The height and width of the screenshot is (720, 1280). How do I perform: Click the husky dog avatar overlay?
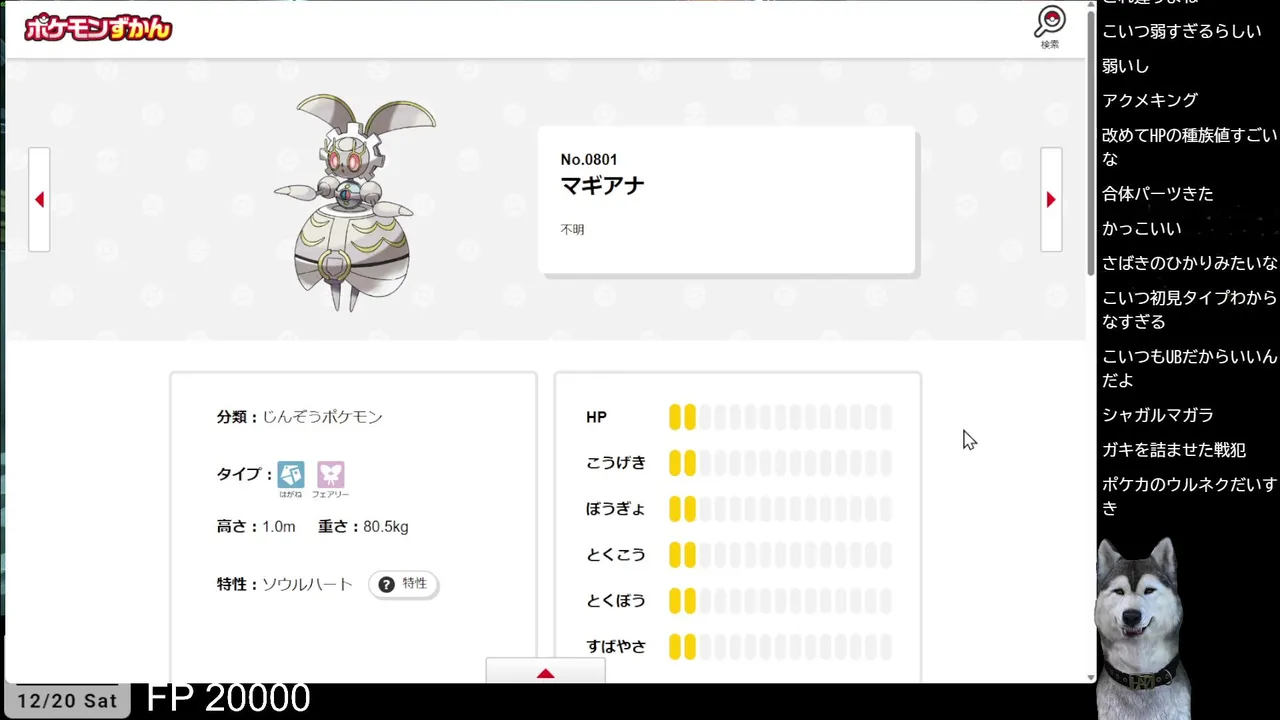(x=1143, y=628)
